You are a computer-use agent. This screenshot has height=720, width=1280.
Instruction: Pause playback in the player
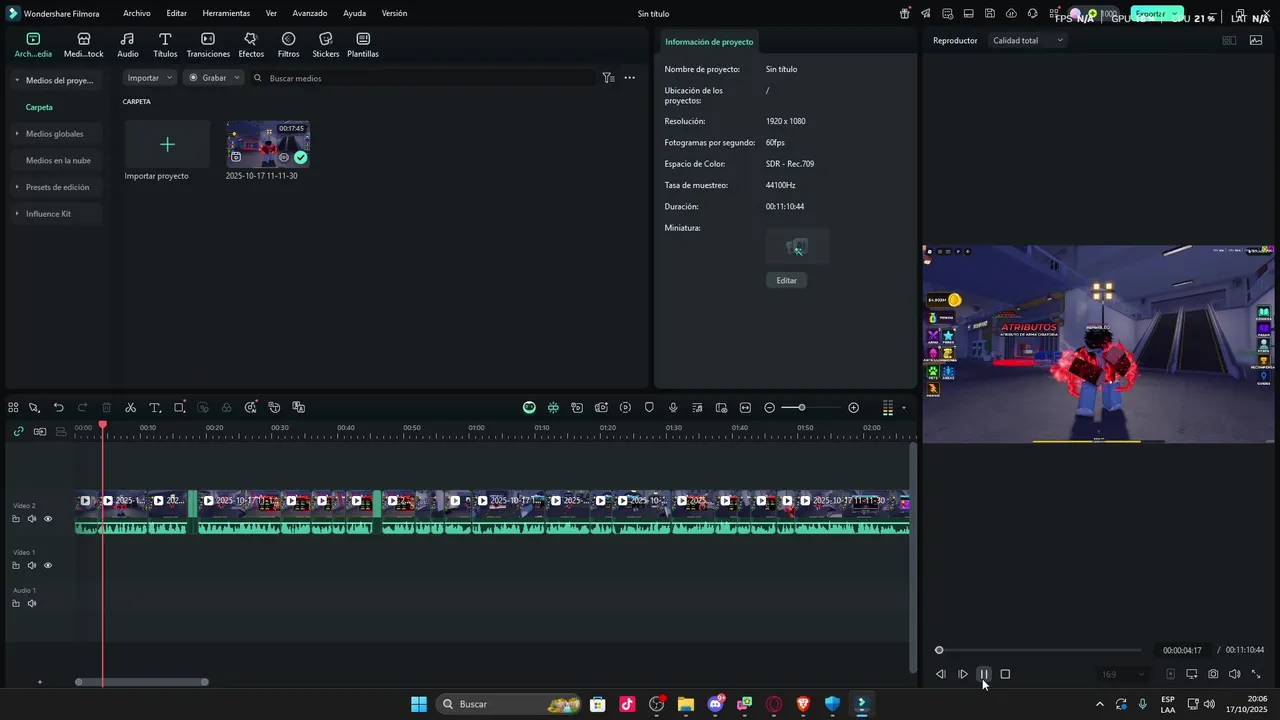[x=984, y=674]
